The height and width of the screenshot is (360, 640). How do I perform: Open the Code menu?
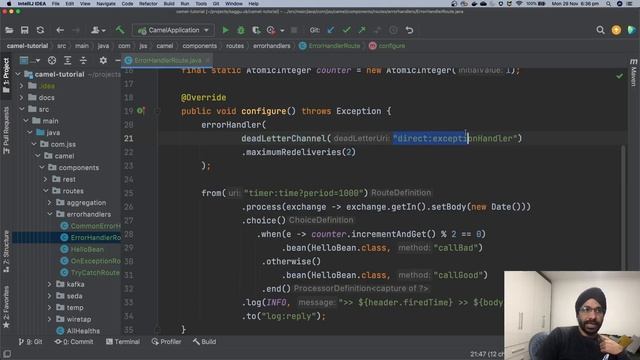(x=127, y=4)
